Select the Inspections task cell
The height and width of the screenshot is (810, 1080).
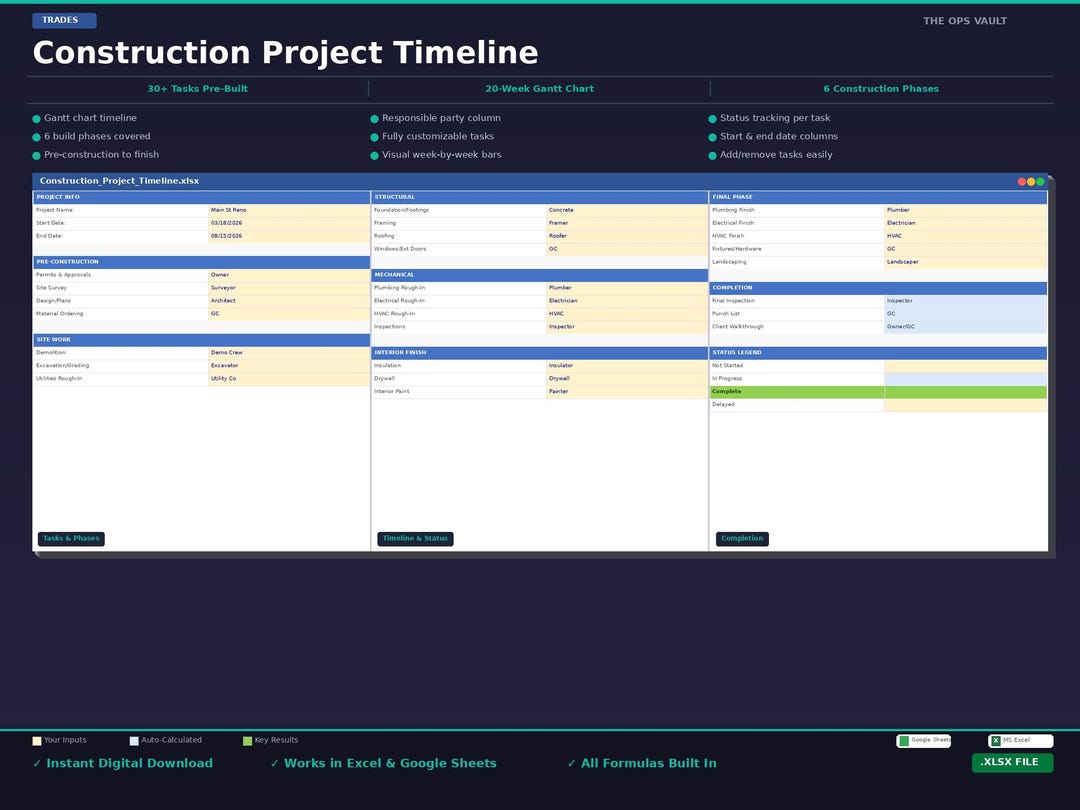pyautogui.click(x=459, y=327)
